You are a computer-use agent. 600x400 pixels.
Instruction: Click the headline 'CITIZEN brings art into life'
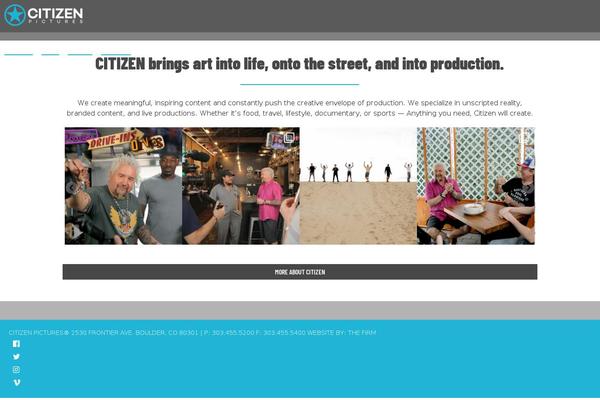[x=300, y=64]
